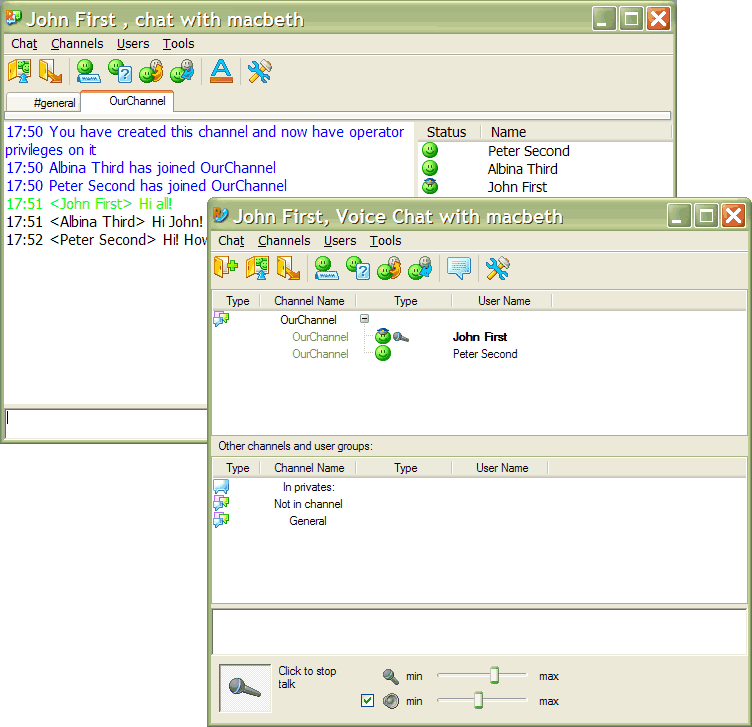Image resolution: width=752 pixels, height=727 pixels.
Task: Toggle the speaker volume checkbox
Action: tap(367, 701)
